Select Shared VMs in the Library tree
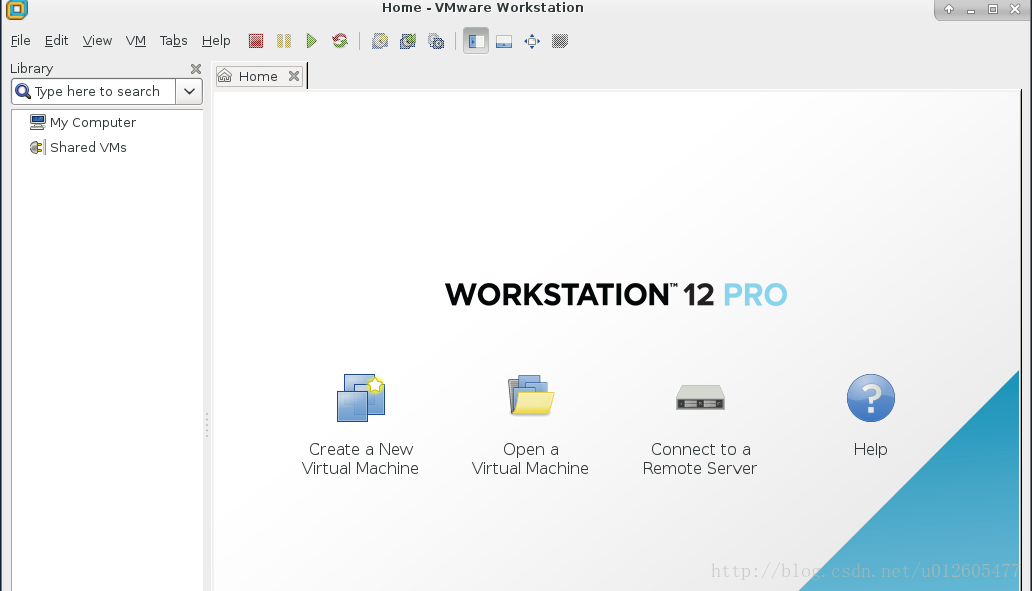 point(78,147)
